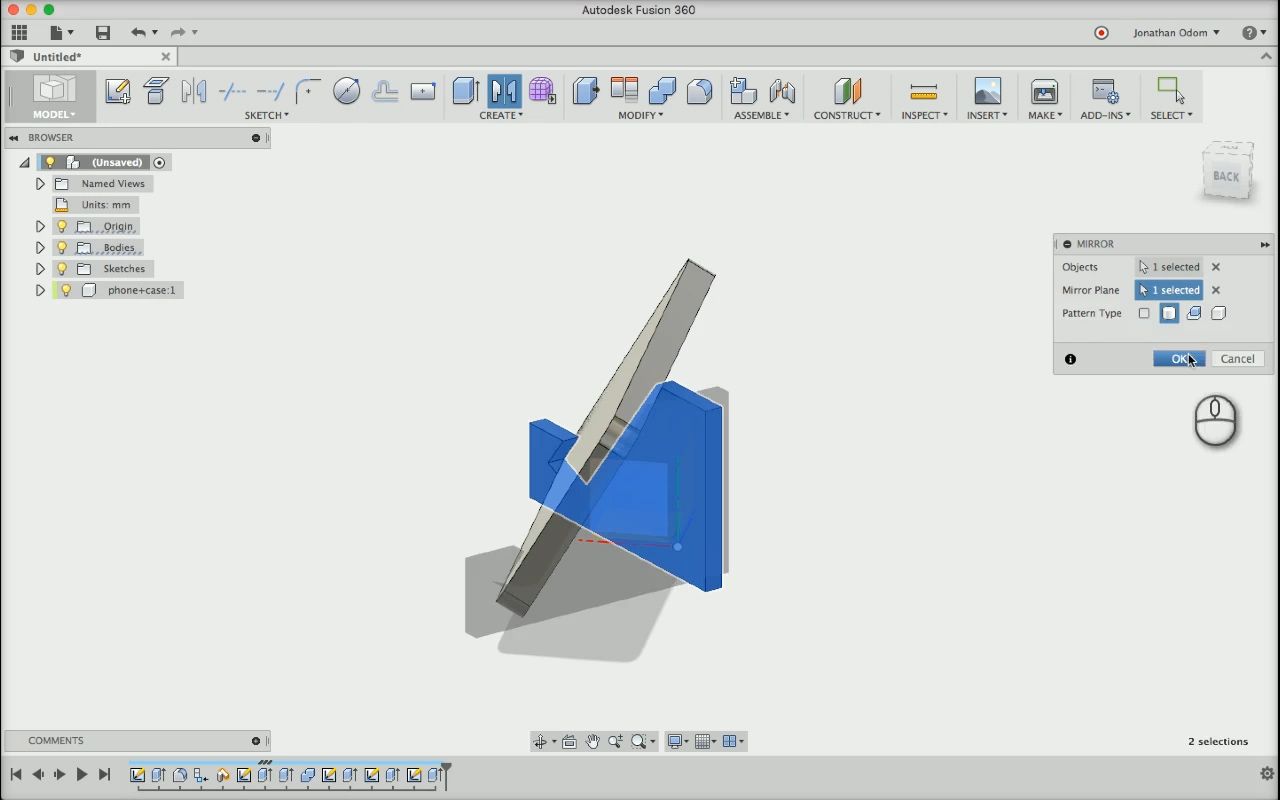The image size is (1280, 800).
Task: Click the Mirror dialog info icon
Action: (x=1070, y=359)
